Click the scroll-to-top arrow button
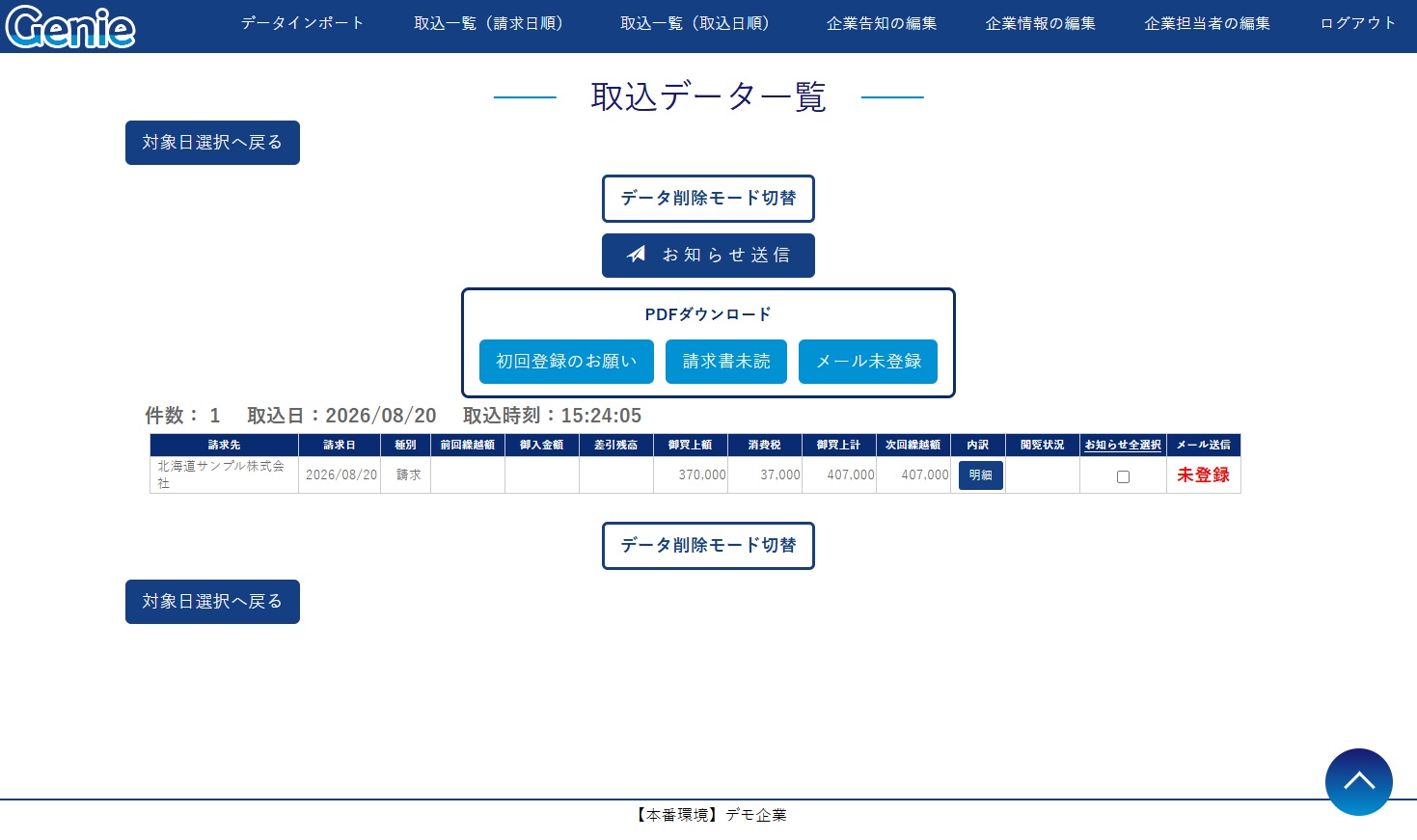 pyautogui.click(x=1358, y=782)
